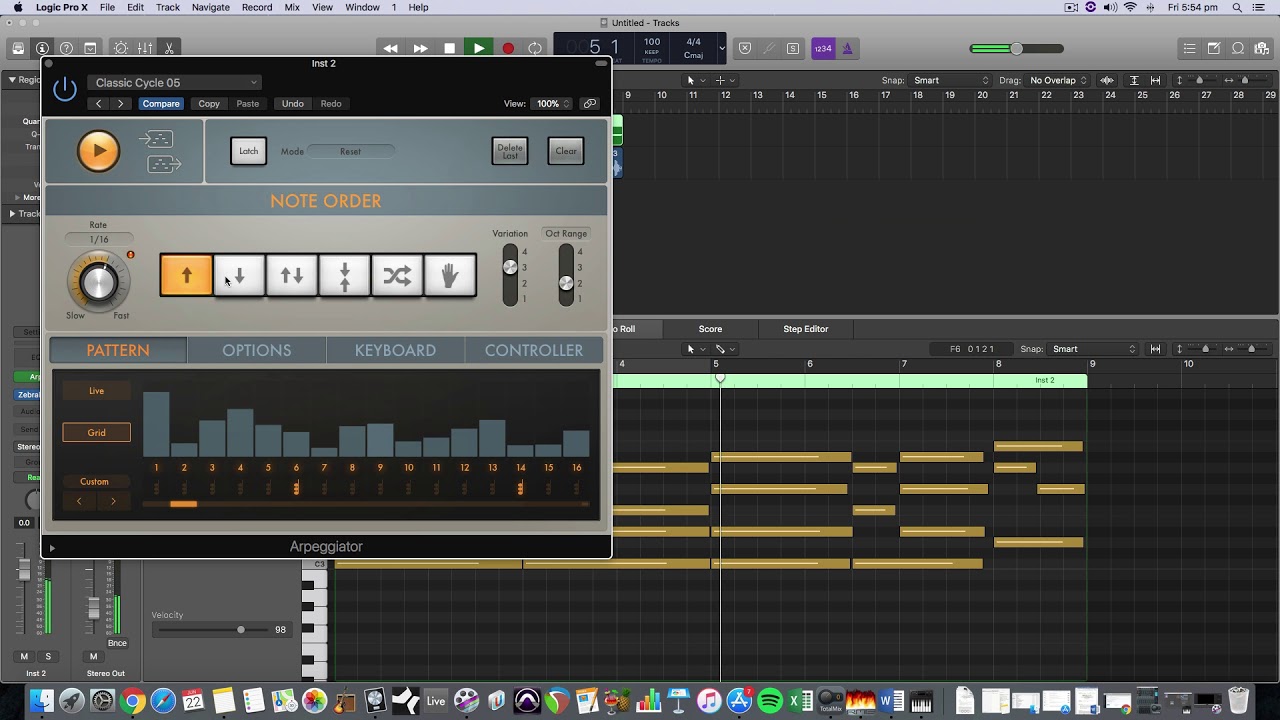The width and height of the screenshot is (1280, 720).
Task: Click the plugin Copy button
Action: (209, 104)
